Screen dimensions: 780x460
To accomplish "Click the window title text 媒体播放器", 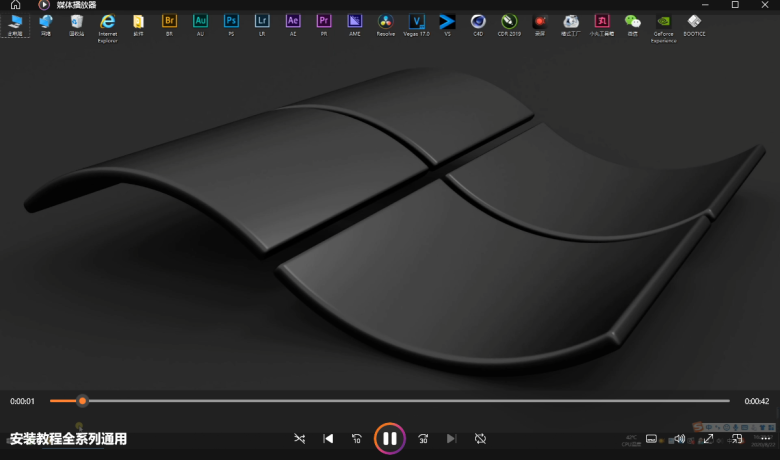I will (x=76, y=5).
